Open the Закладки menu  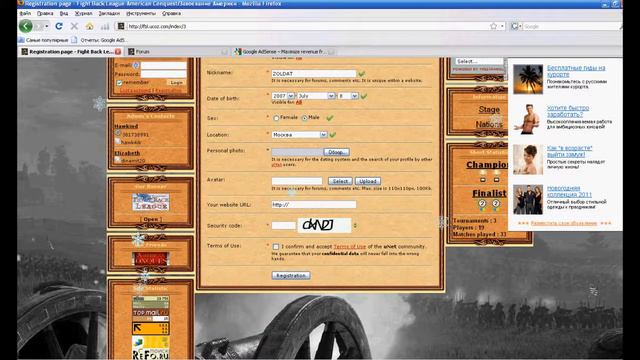[x=109, y=13]
